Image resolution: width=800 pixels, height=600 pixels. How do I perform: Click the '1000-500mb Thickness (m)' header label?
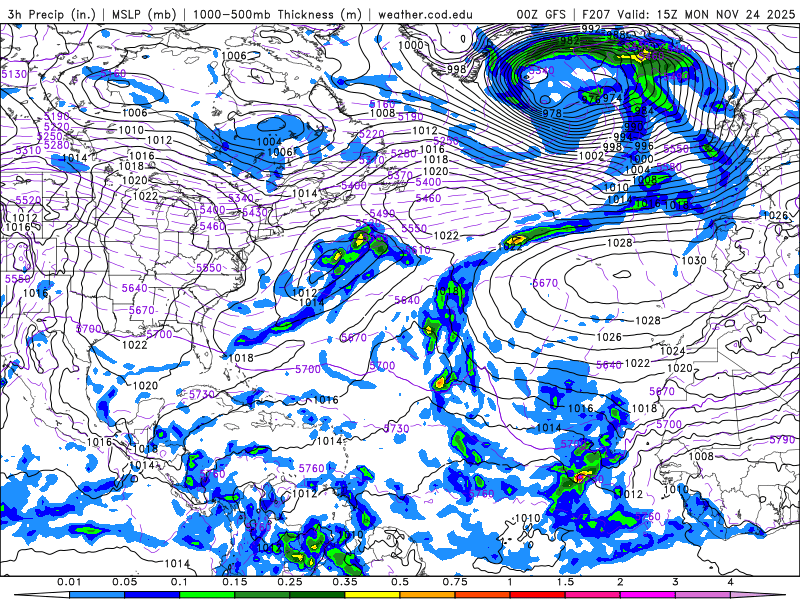click(278, 14)
